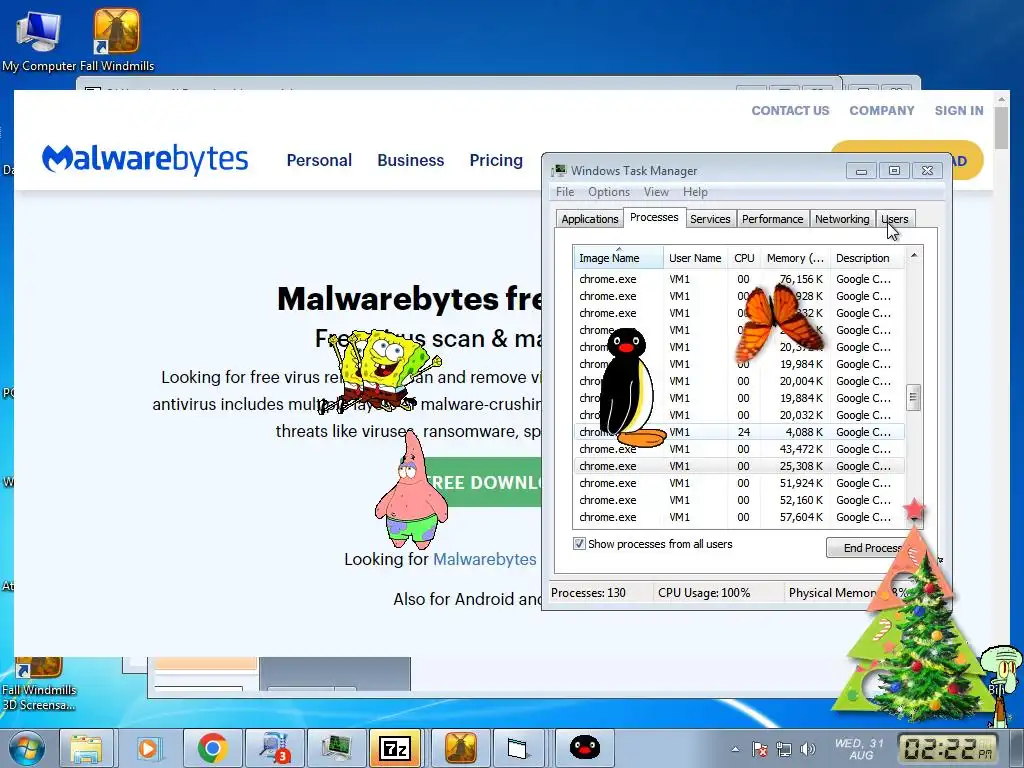The image size is (1024, 768).
Task: Open Pricing navigation item
Action: click(496, 160)
